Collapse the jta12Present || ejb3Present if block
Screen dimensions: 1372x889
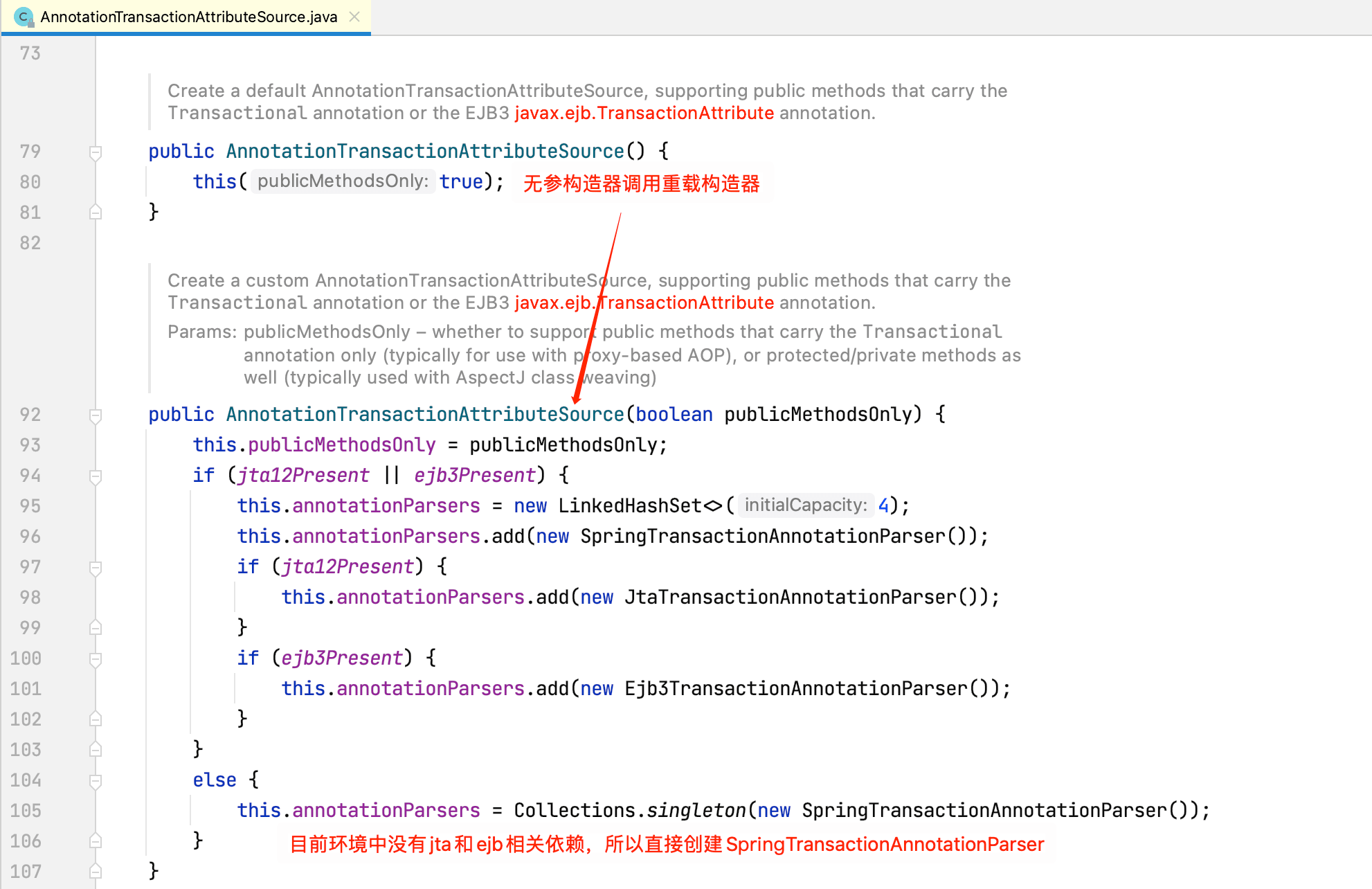coord(96,476)
